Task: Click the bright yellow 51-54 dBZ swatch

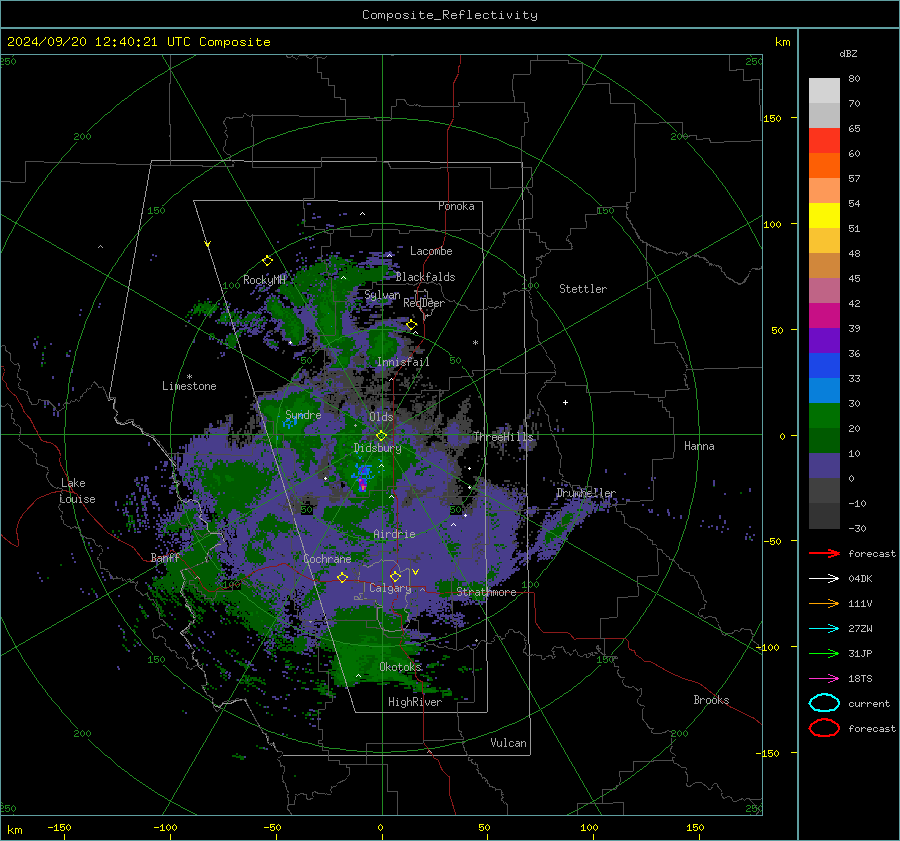Action: point(824,216)
